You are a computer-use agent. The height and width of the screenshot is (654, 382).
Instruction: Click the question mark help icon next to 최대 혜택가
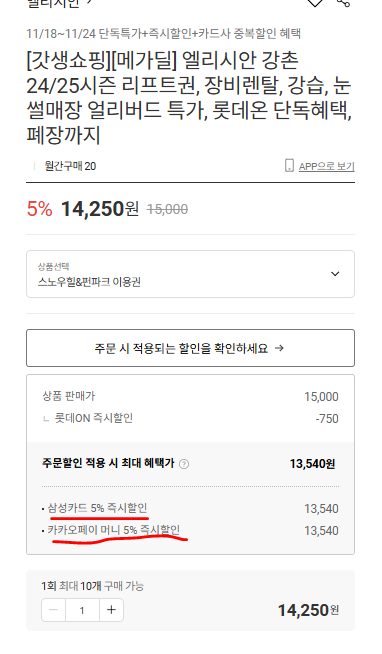[x=183, y=464]
